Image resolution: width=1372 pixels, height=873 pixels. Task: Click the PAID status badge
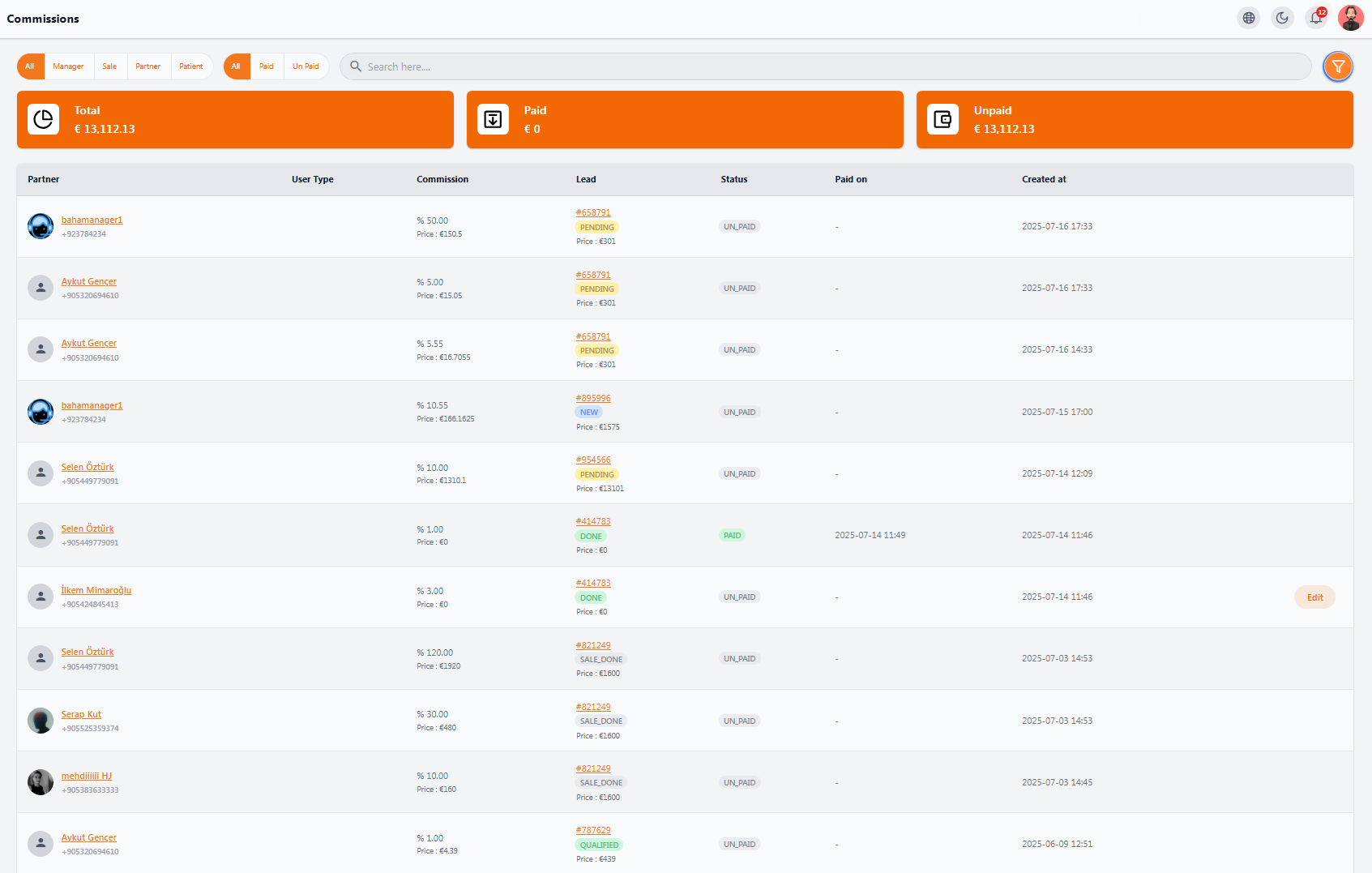coord(732,535)
